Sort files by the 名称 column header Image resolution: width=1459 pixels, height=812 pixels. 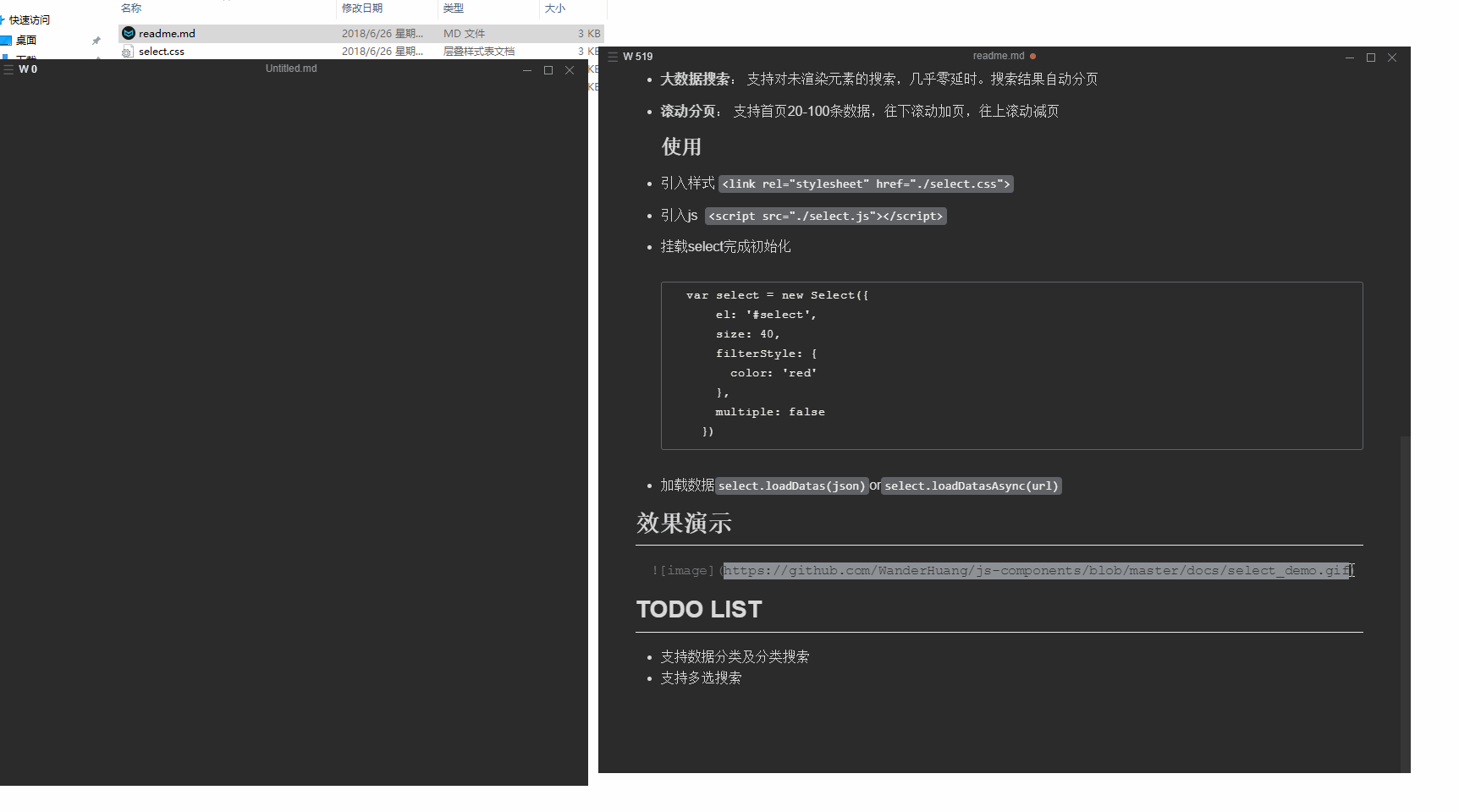[131, 8]
